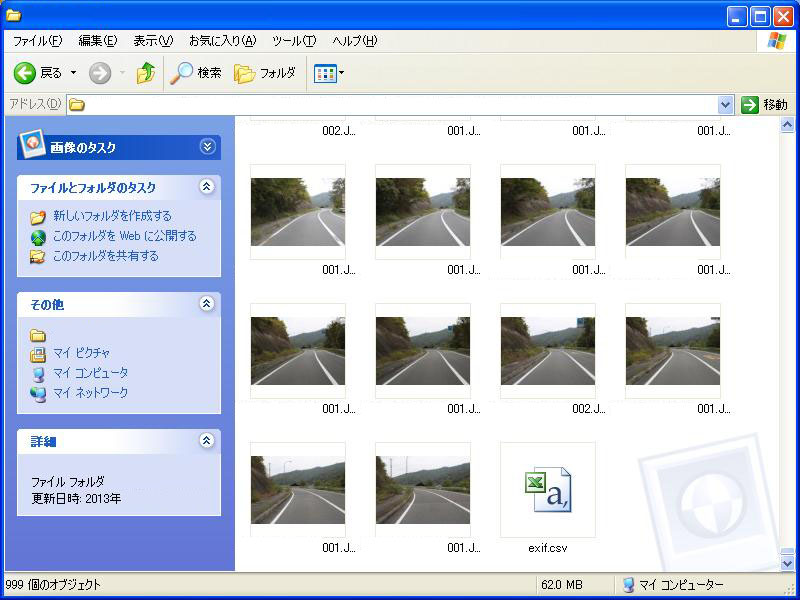The width and height of the screenshot is (800, 600).
Task: Click the My Pictures icon in sidebar
Action: point(38,354)
